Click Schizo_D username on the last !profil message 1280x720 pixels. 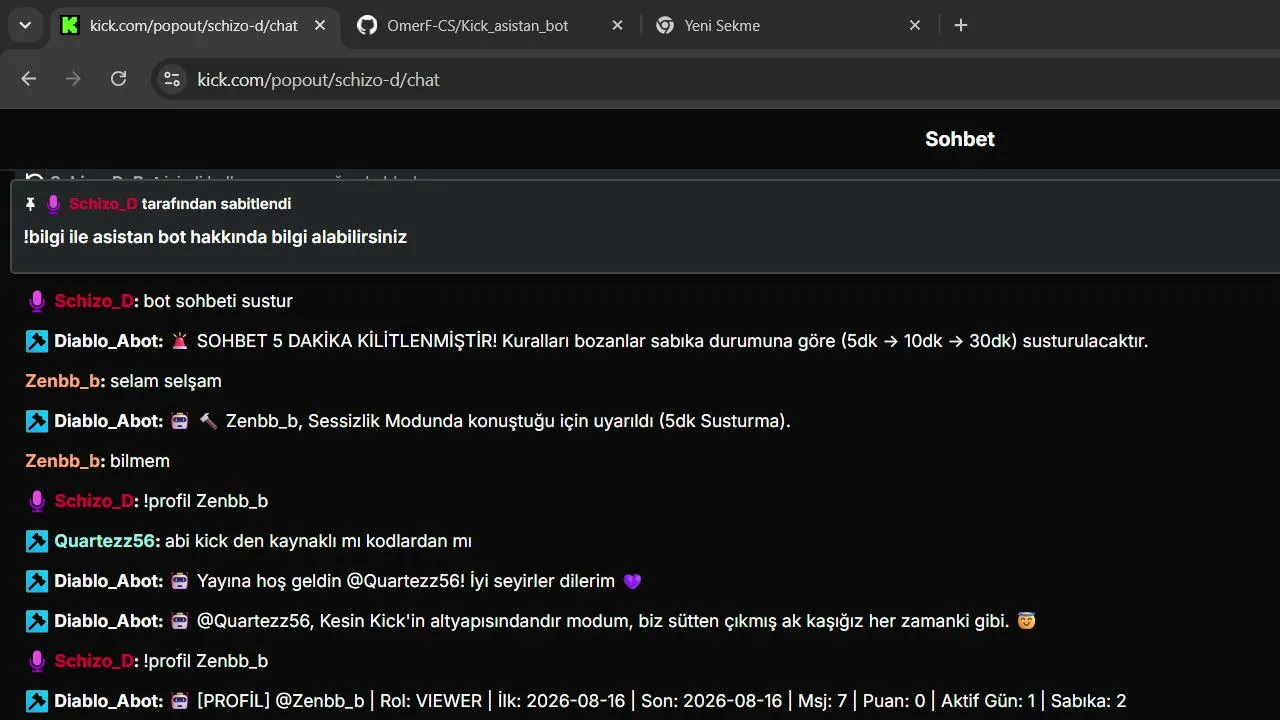(94, 661)
